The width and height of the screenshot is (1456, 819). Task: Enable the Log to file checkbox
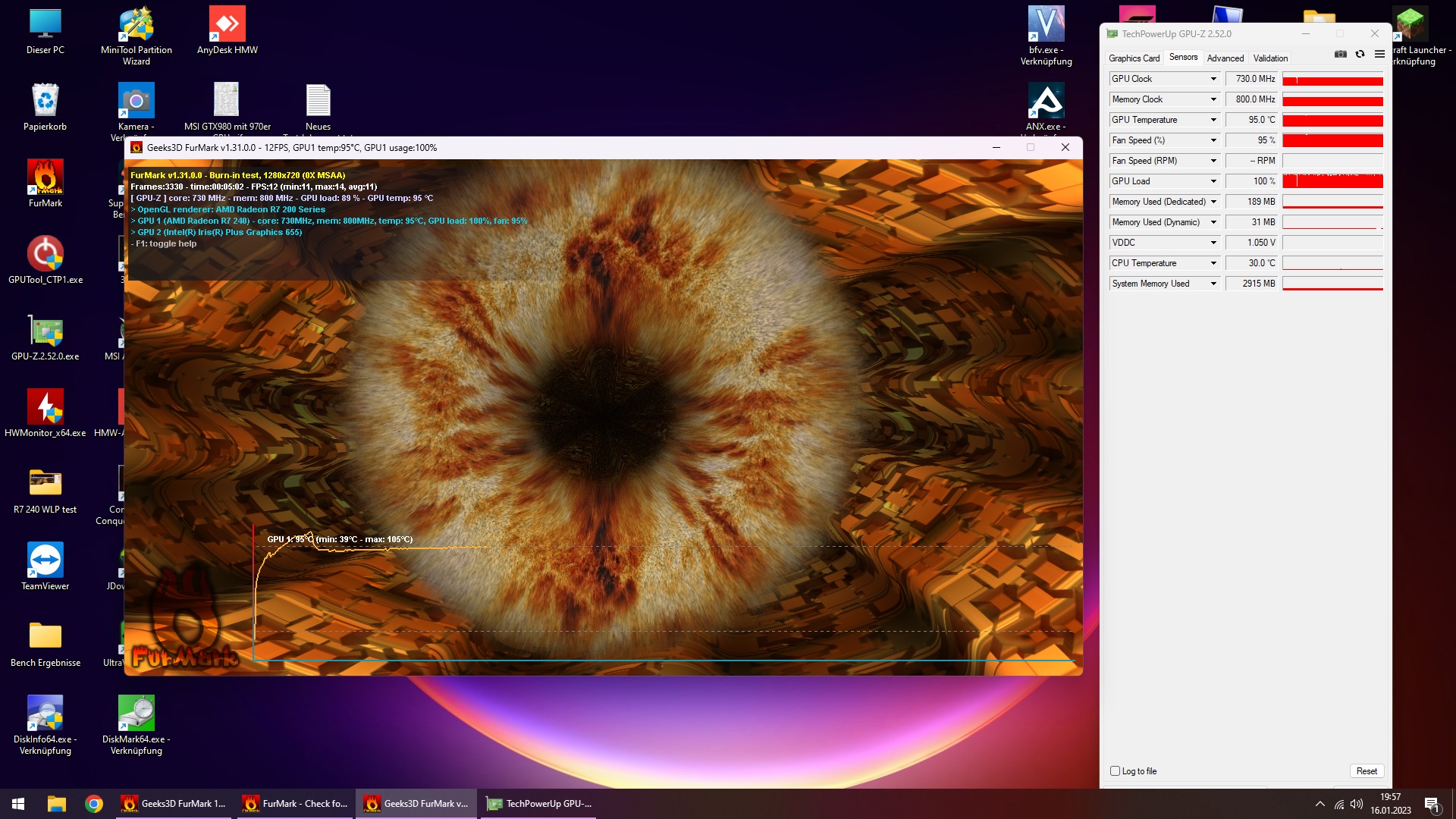coord(1115,771)
